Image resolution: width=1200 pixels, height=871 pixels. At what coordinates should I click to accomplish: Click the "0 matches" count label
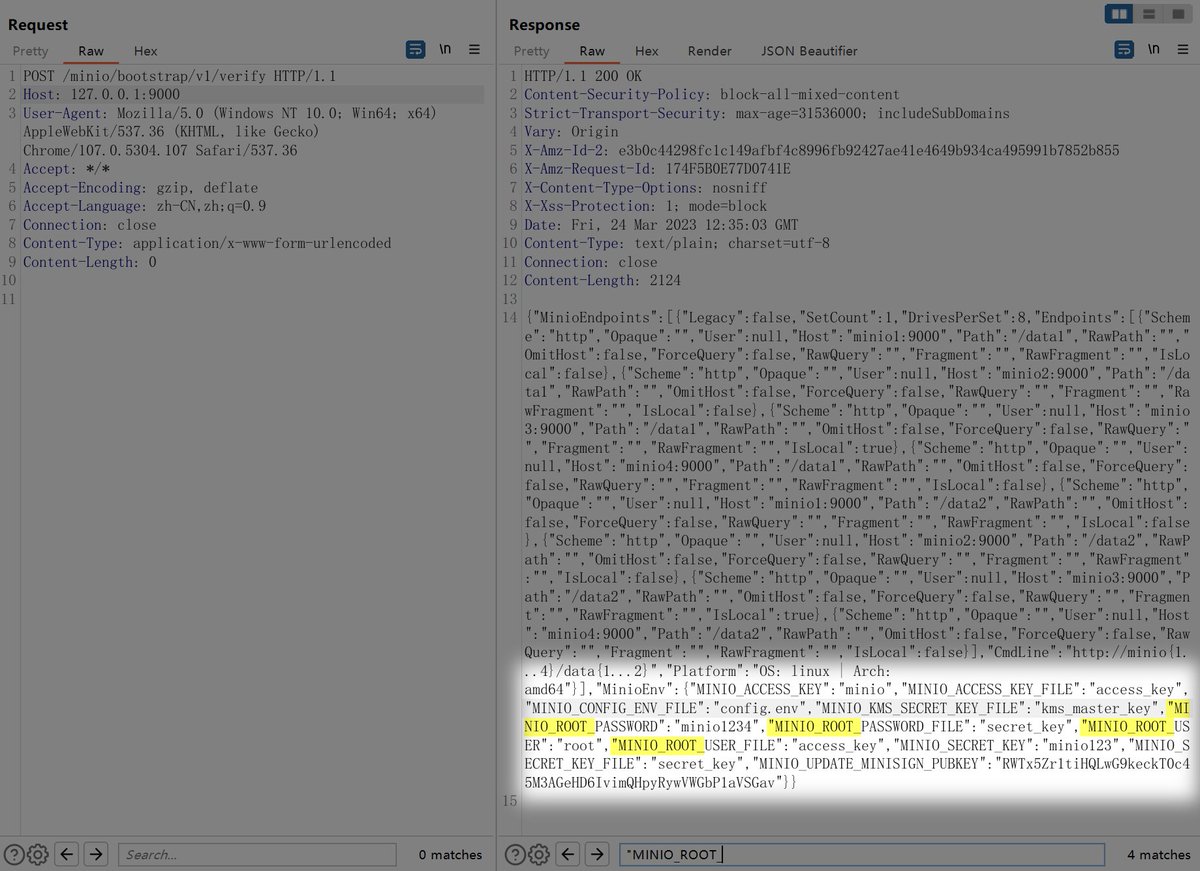pyautogui.click(x=450, y=854)
